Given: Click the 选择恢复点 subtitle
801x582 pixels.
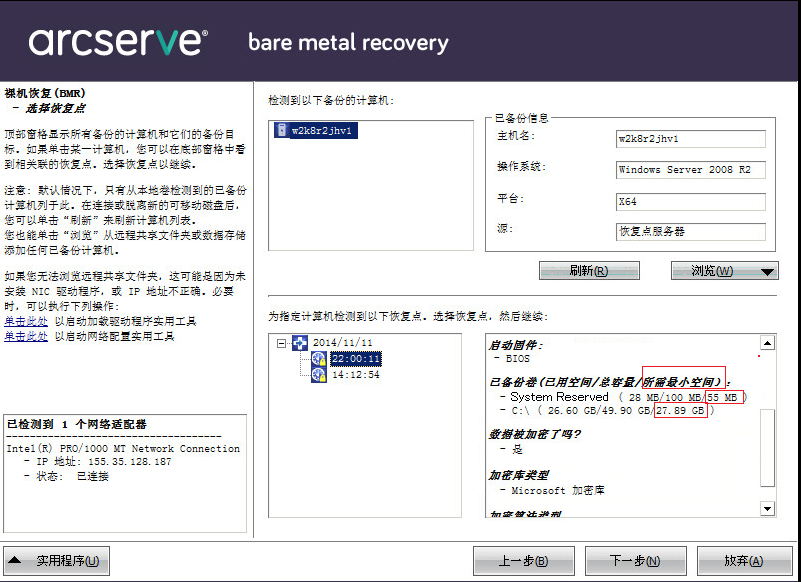Looking at the screenshot, I should [55, 108].
